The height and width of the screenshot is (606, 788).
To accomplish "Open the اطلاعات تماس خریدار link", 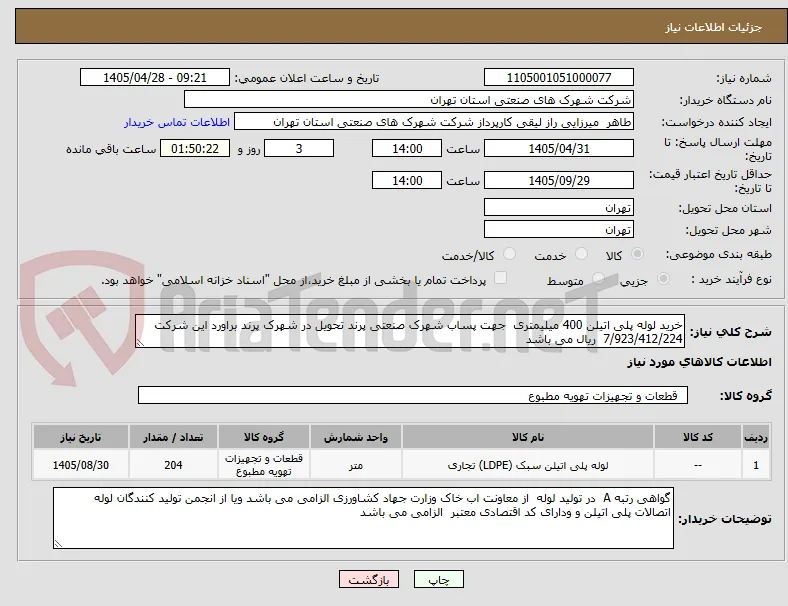I will click(177, 122).
